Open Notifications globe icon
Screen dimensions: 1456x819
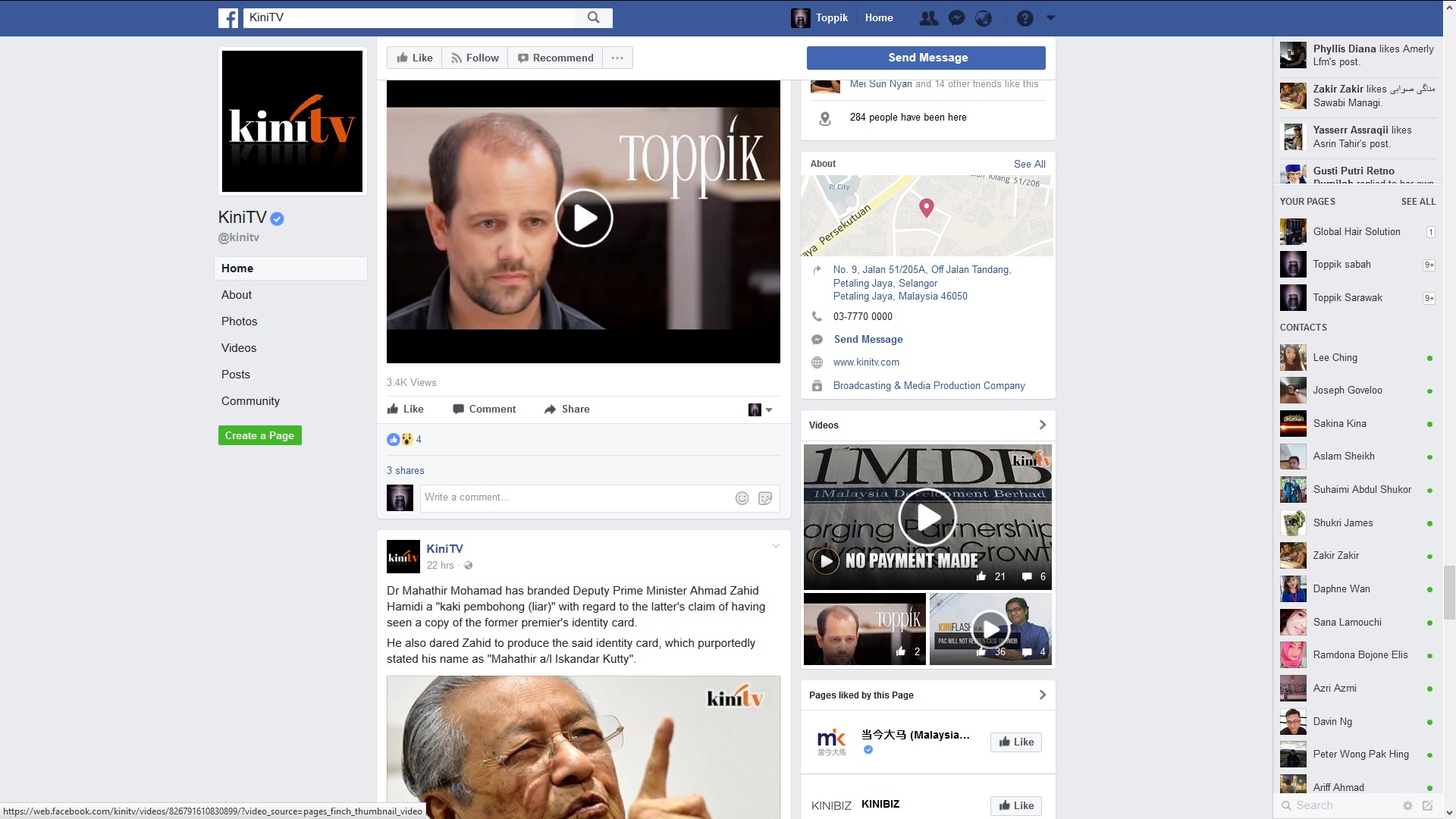pyautogui.click(x=984, y=18)
